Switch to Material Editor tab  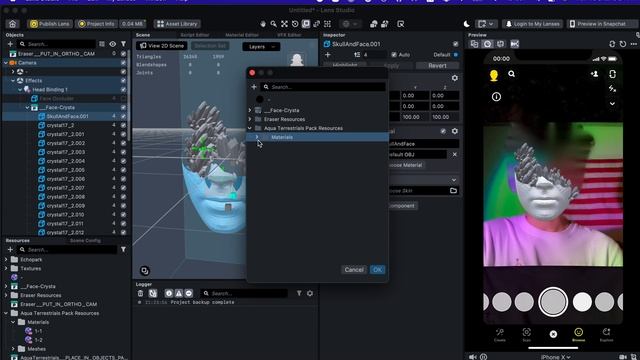242,35
